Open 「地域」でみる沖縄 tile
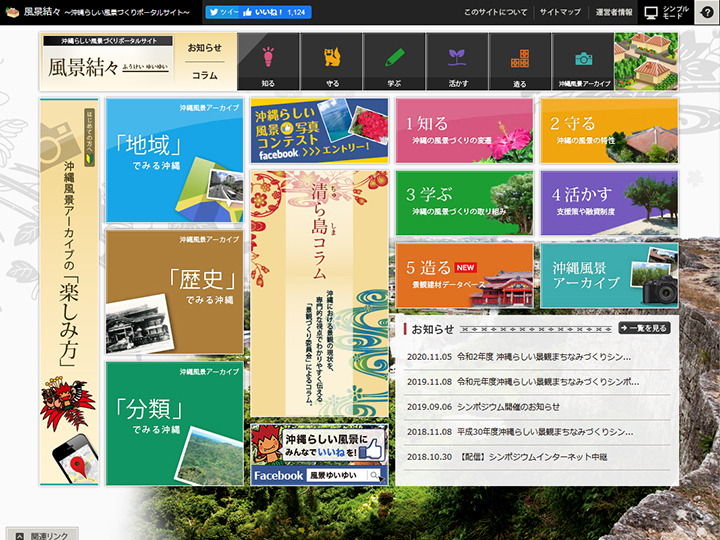Image resolution: width=720 pixels, height=540 pixels. [174, 160]
